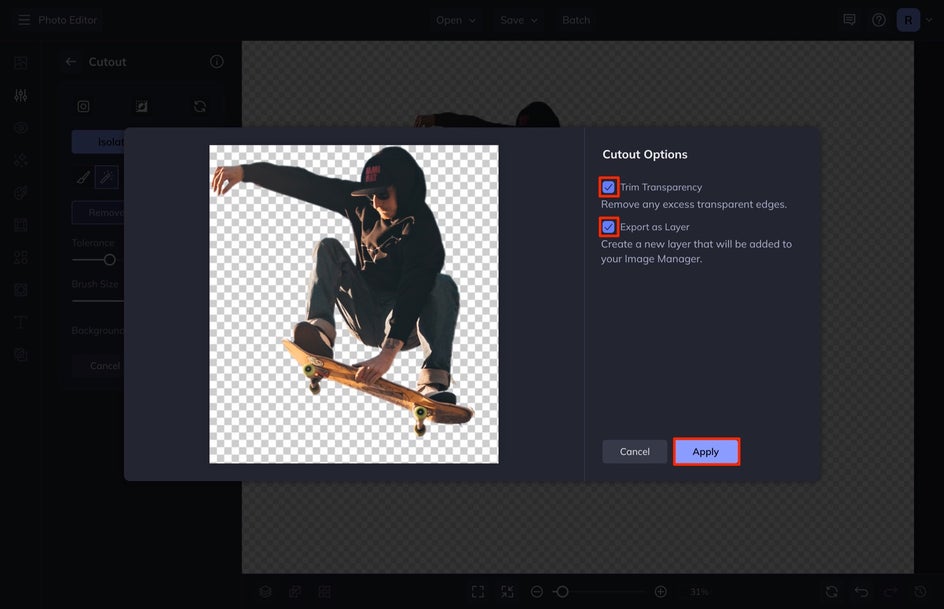Open the Graphics shapes sidebar icon
944x609 pixels.
(21, 258)
